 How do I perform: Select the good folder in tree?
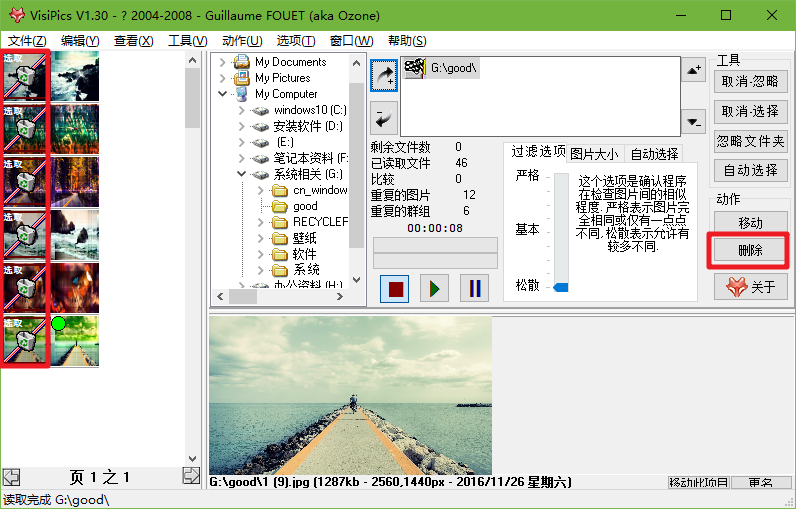coord(304,206)
